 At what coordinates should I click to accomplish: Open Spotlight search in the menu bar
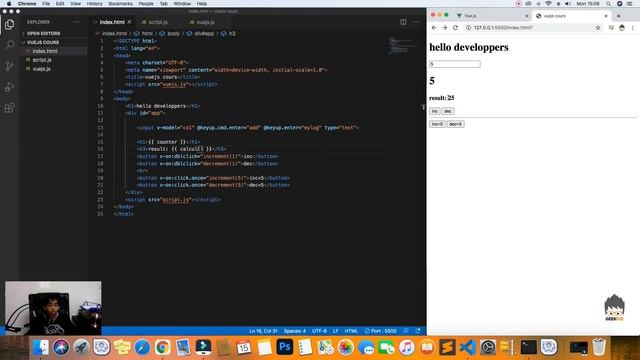pyautogui.click(x=608, y=4)
